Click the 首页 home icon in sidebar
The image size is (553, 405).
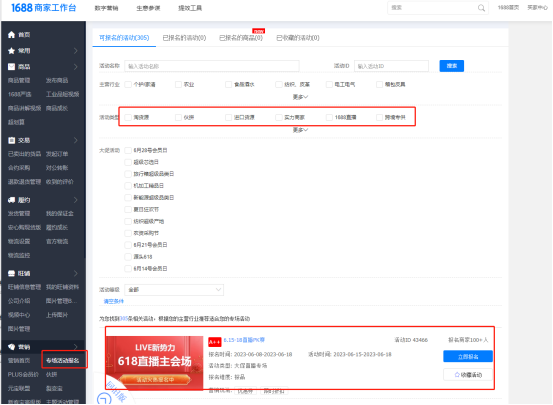(x=11, y=35)
